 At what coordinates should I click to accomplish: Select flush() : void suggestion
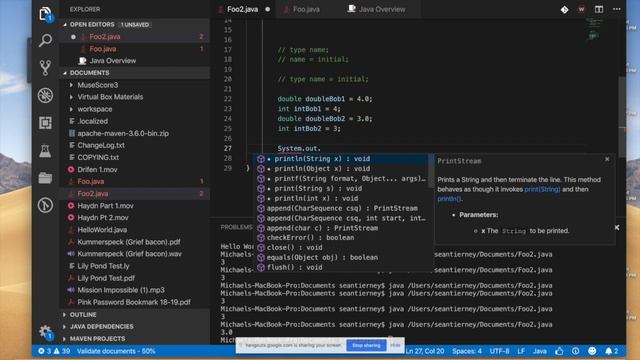click(x=342, y=267)
